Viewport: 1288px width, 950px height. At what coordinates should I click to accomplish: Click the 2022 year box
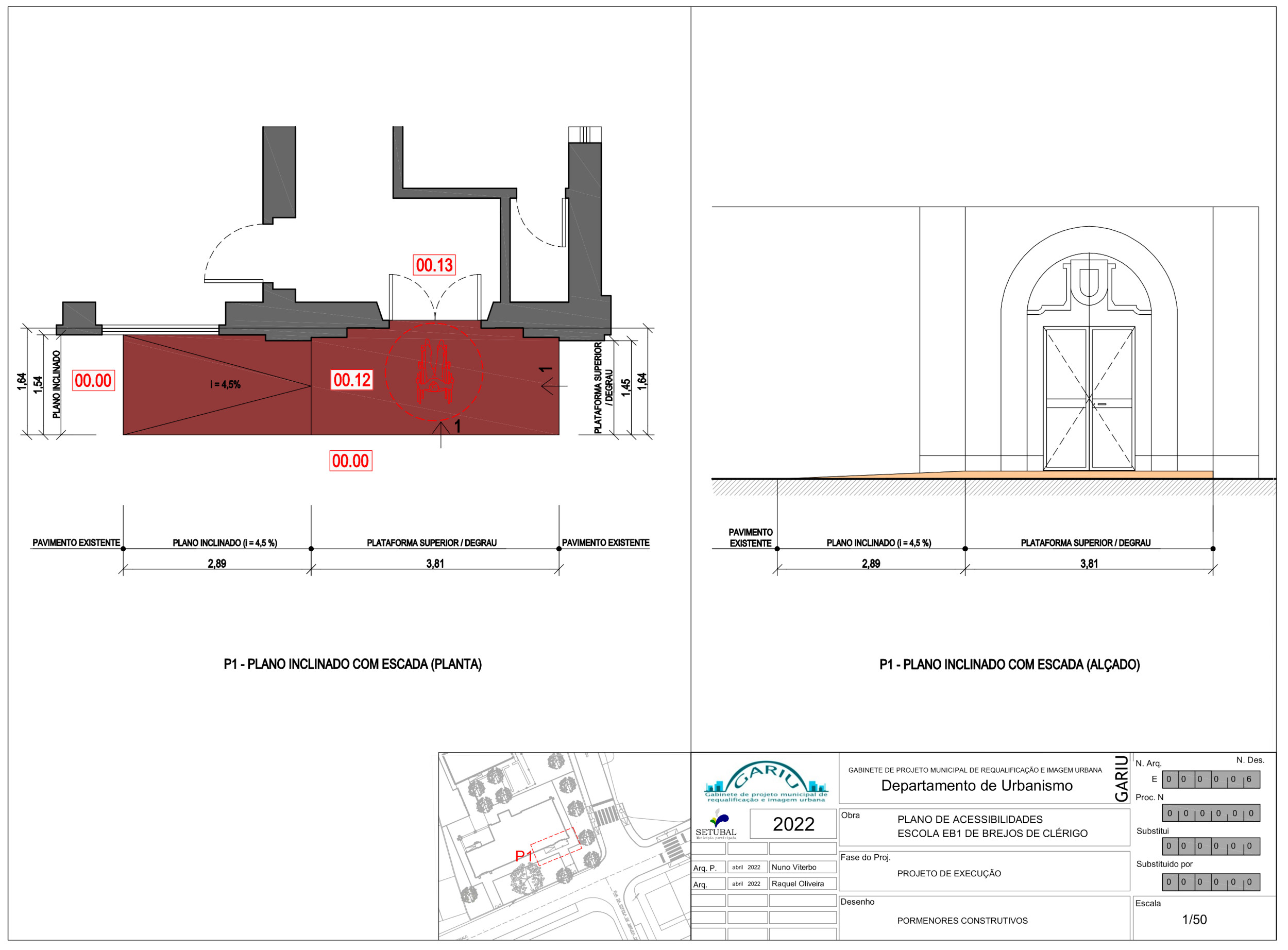(x=793, y=824)
